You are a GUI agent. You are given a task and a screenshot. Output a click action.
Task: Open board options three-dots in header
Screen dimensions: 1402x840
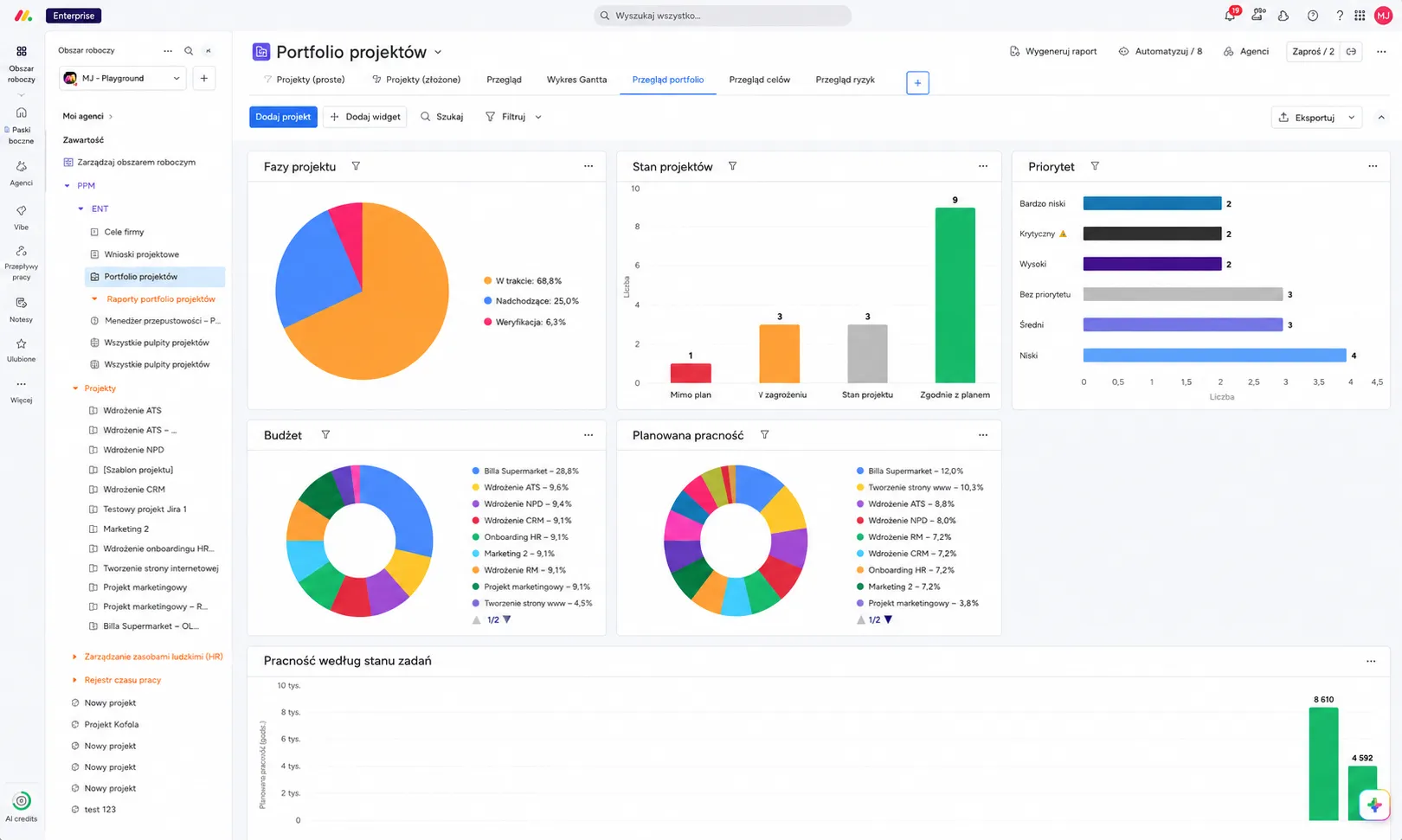pyautogui.click(x=1381, y=52)
